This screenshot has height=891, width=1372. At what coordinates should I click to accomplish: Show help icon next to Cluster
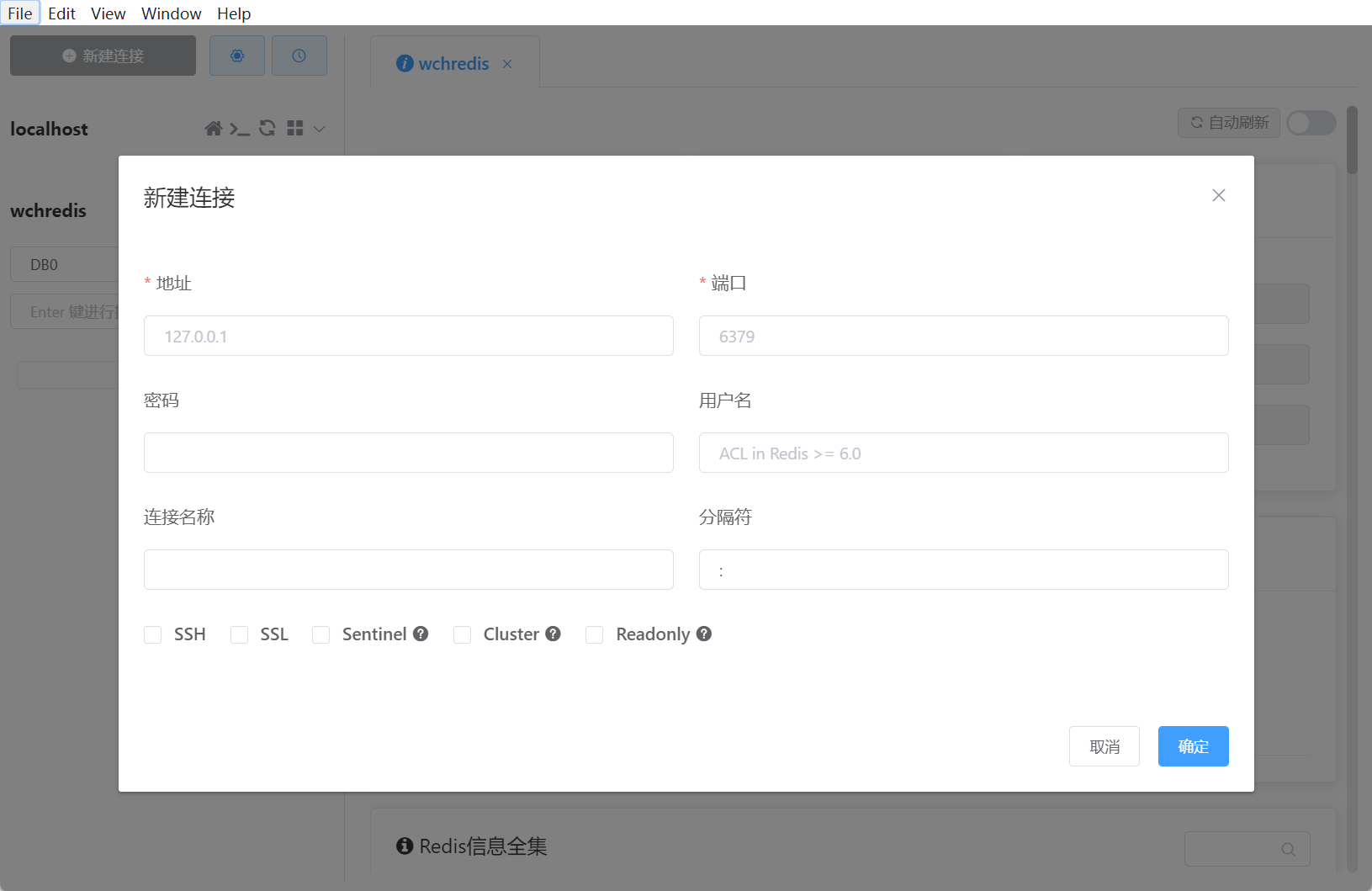(x=553, y=634)
